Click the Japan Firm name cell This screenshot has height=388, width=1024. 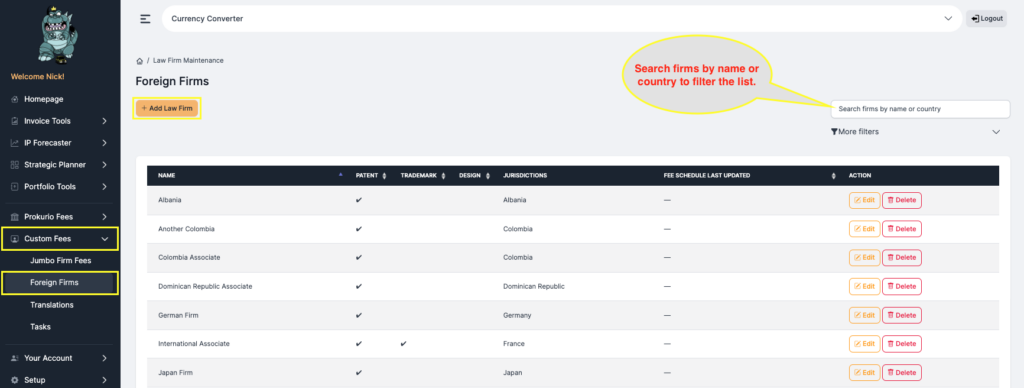click(175, 372)
